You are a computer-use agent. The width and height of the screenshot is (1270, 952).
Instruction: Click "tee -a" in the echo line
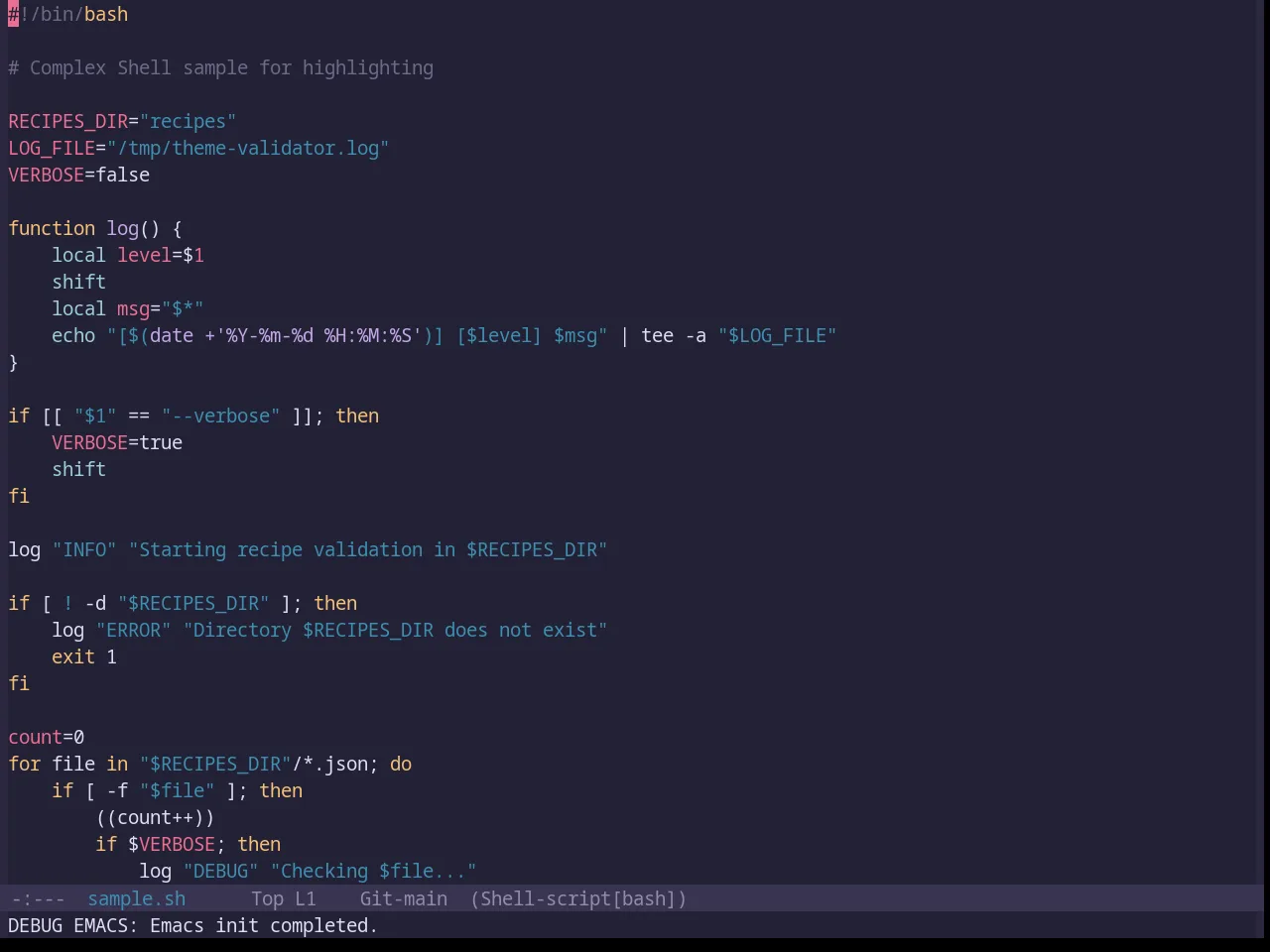(674, 335)
